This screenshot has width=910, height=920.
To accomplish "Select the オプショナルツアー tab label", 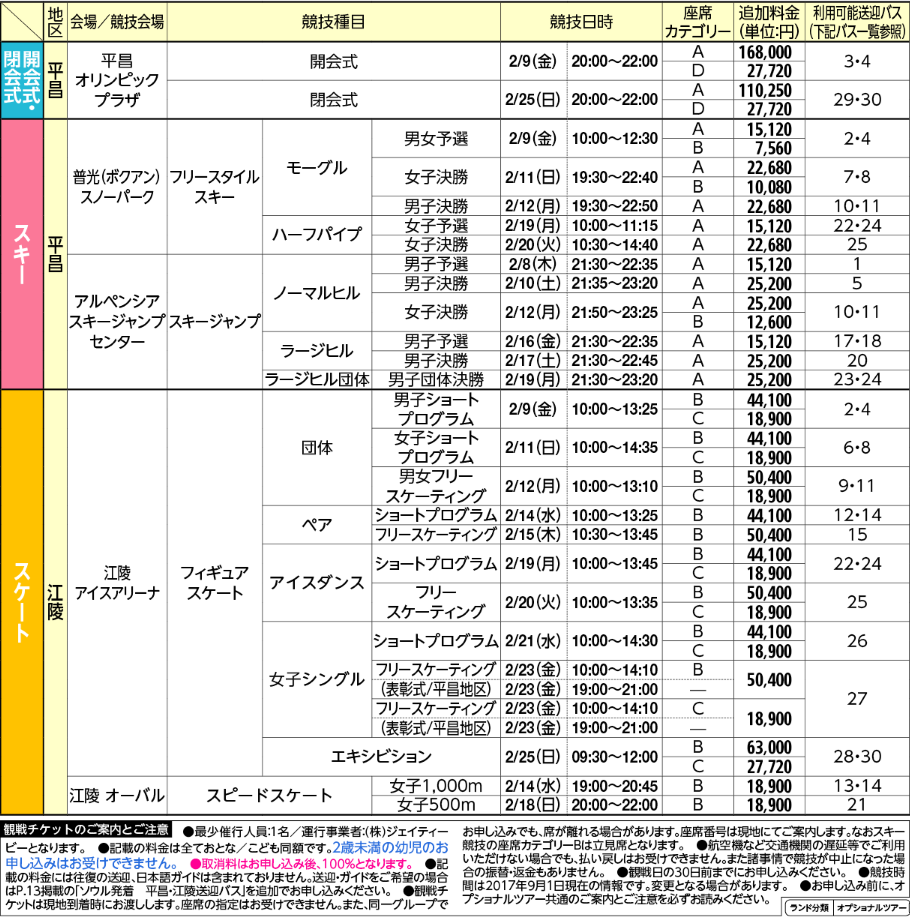I will (x=871, y=908).
